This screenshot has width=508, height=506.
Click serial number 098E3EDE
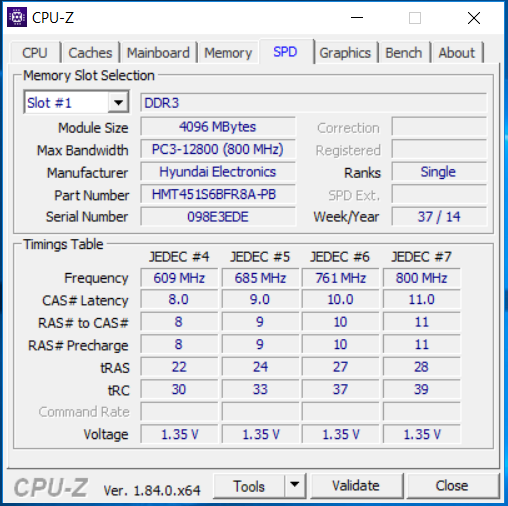218,217
